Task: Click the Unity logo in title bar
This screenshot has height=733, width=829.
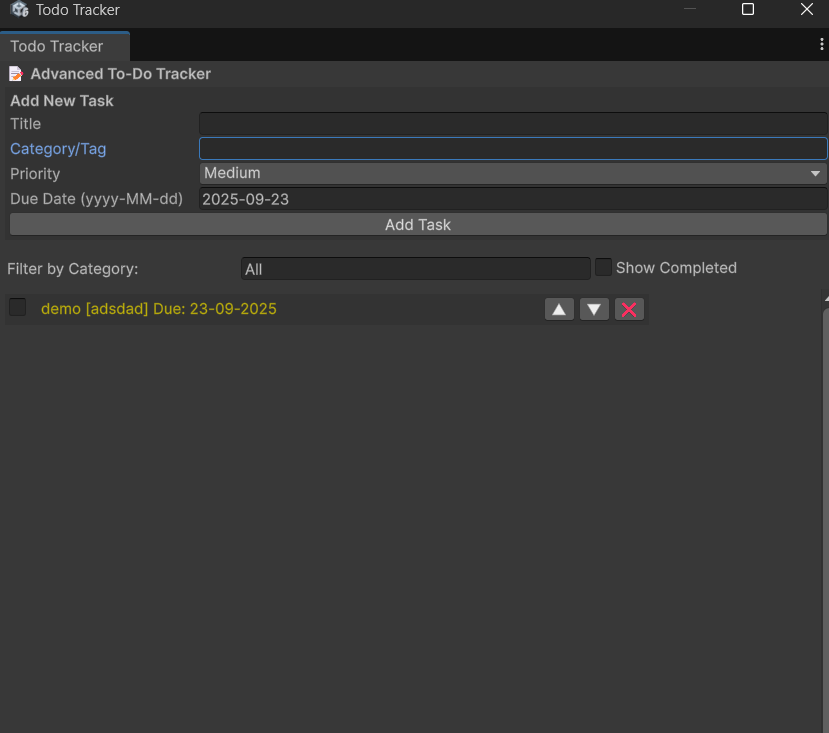Action: pyautogui.click(x=19, y=10)
